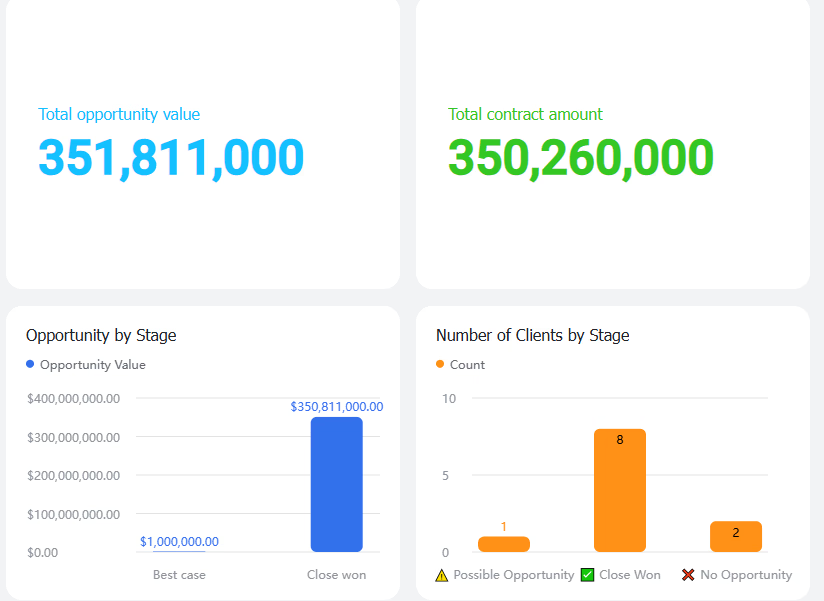Click the yellow warning Possible Opportunity icon

click(x=441, y=575)
